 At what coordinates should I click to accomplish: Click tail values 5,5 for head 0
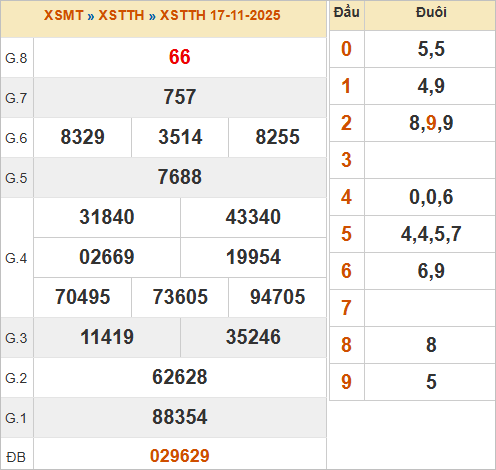[x=431, y=49]
